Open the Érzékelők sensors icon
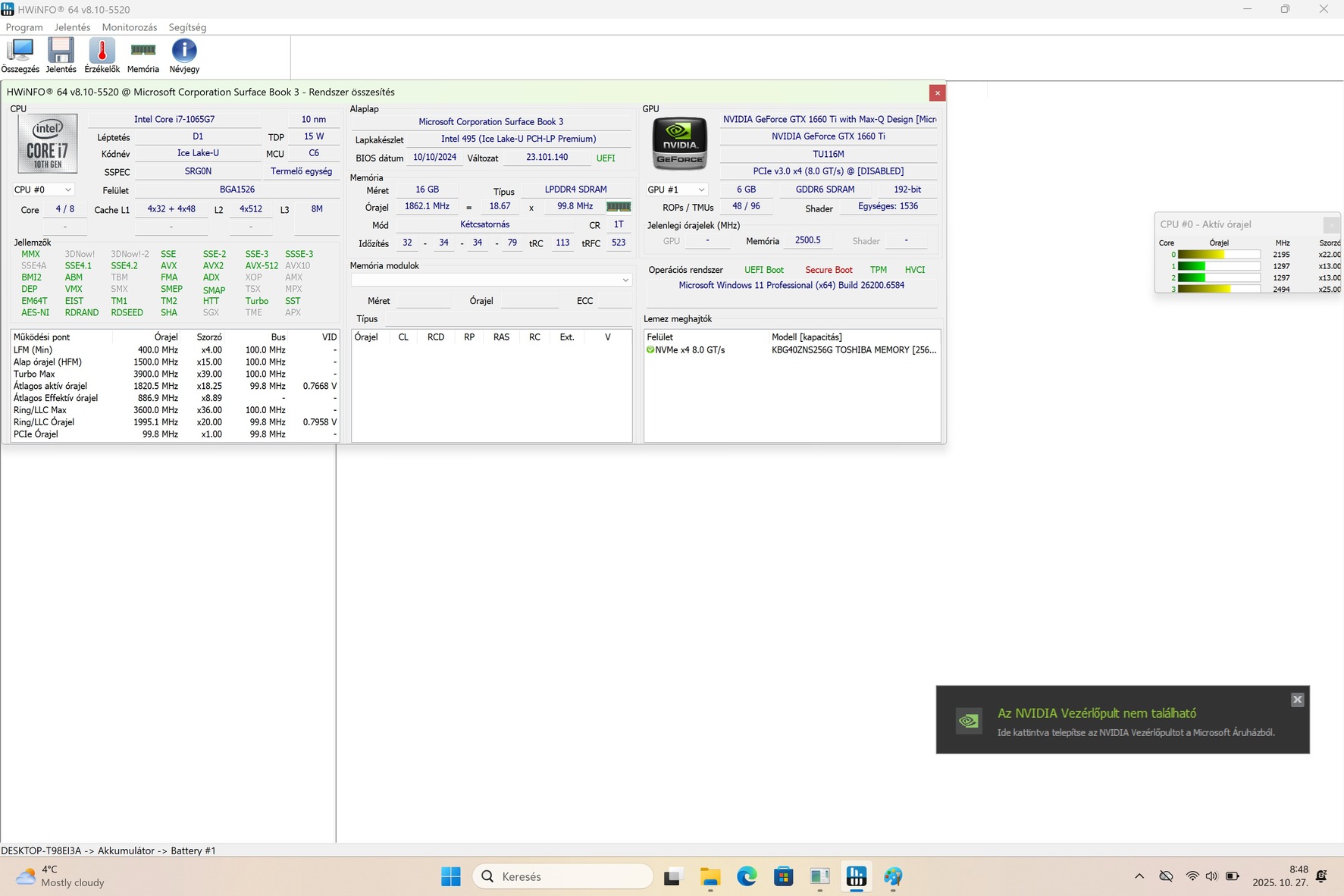This screenshot has height=896, width=1344. [x=102, y=56]
